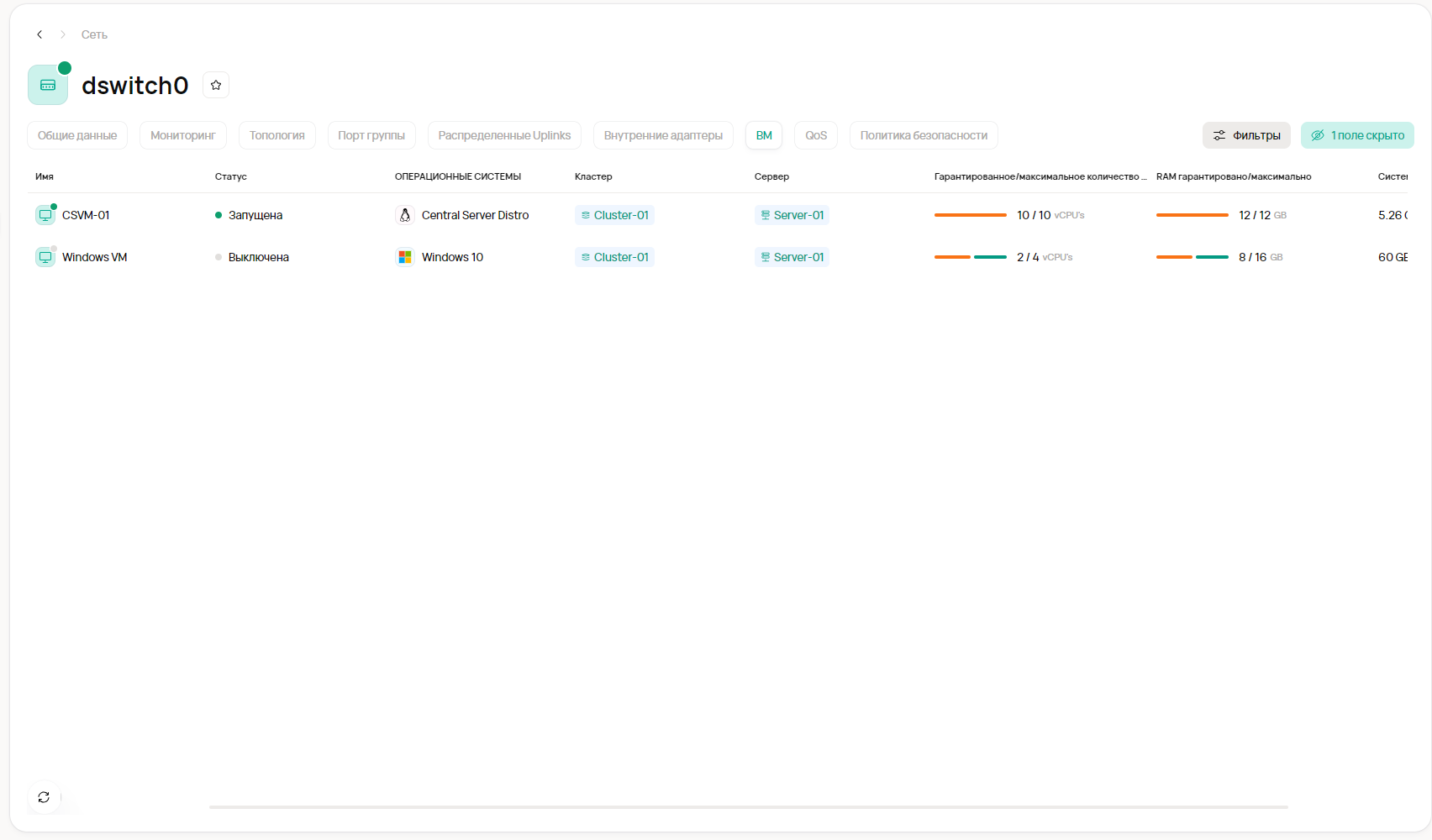
Task: Switch to the Мониторинг tab
Action: point(182,135)
